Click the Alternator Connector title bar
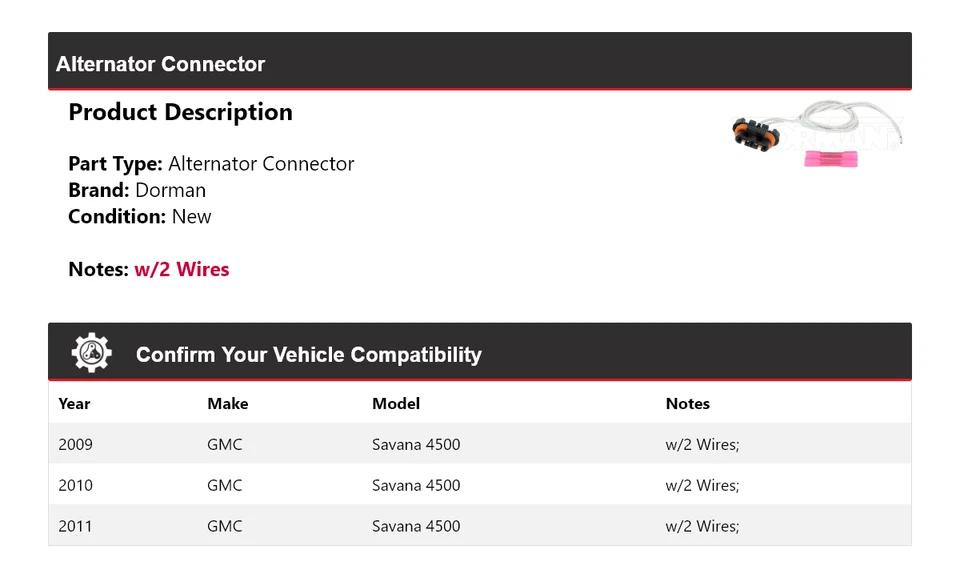The width and height of the screenshot is (960, 578). click(x=161, y=64)
